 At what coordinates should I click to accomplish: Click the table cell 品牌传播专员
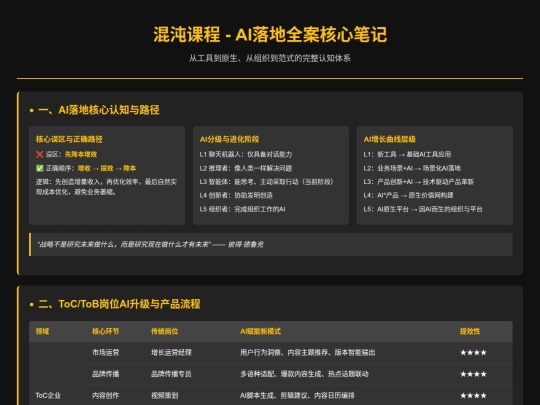[x=171, y=374]
